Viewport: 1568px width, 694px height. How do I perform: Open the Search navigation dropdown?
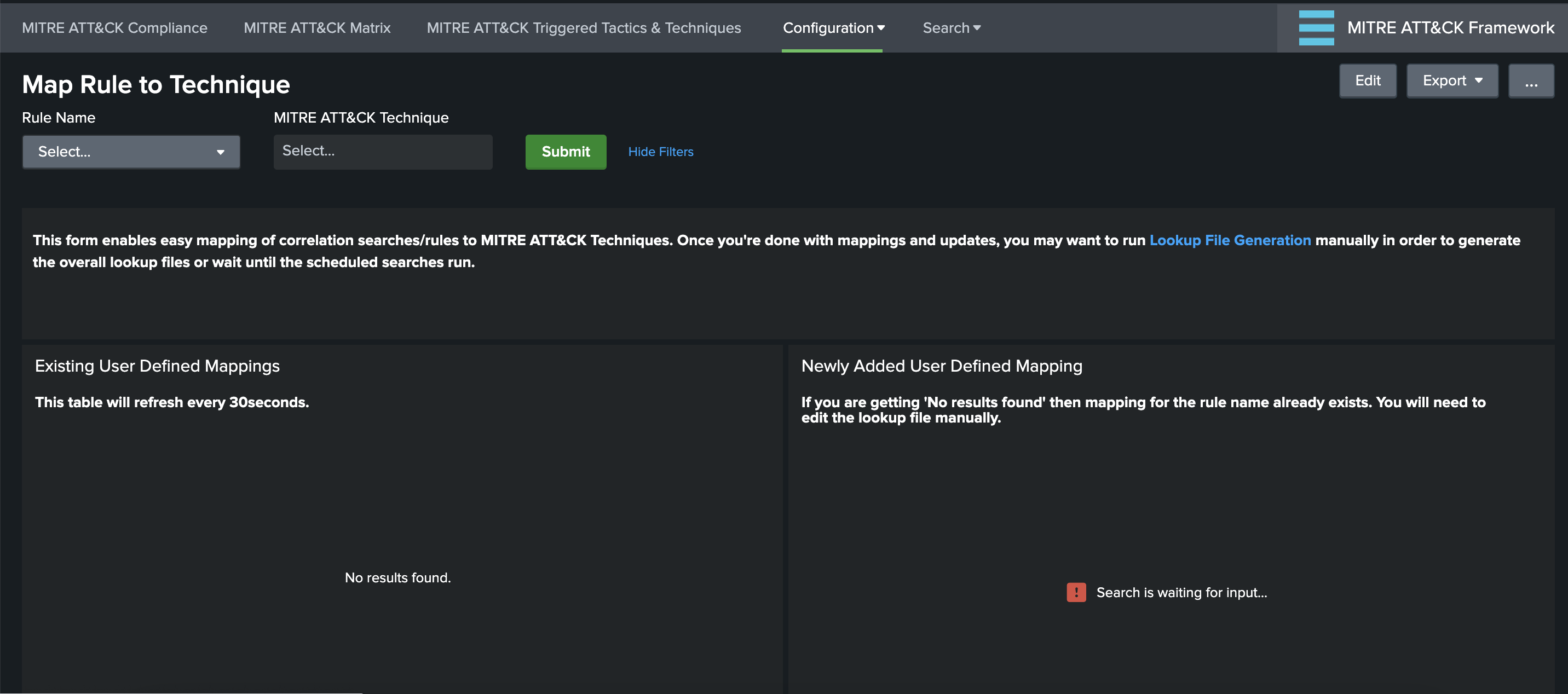(951, 28)
